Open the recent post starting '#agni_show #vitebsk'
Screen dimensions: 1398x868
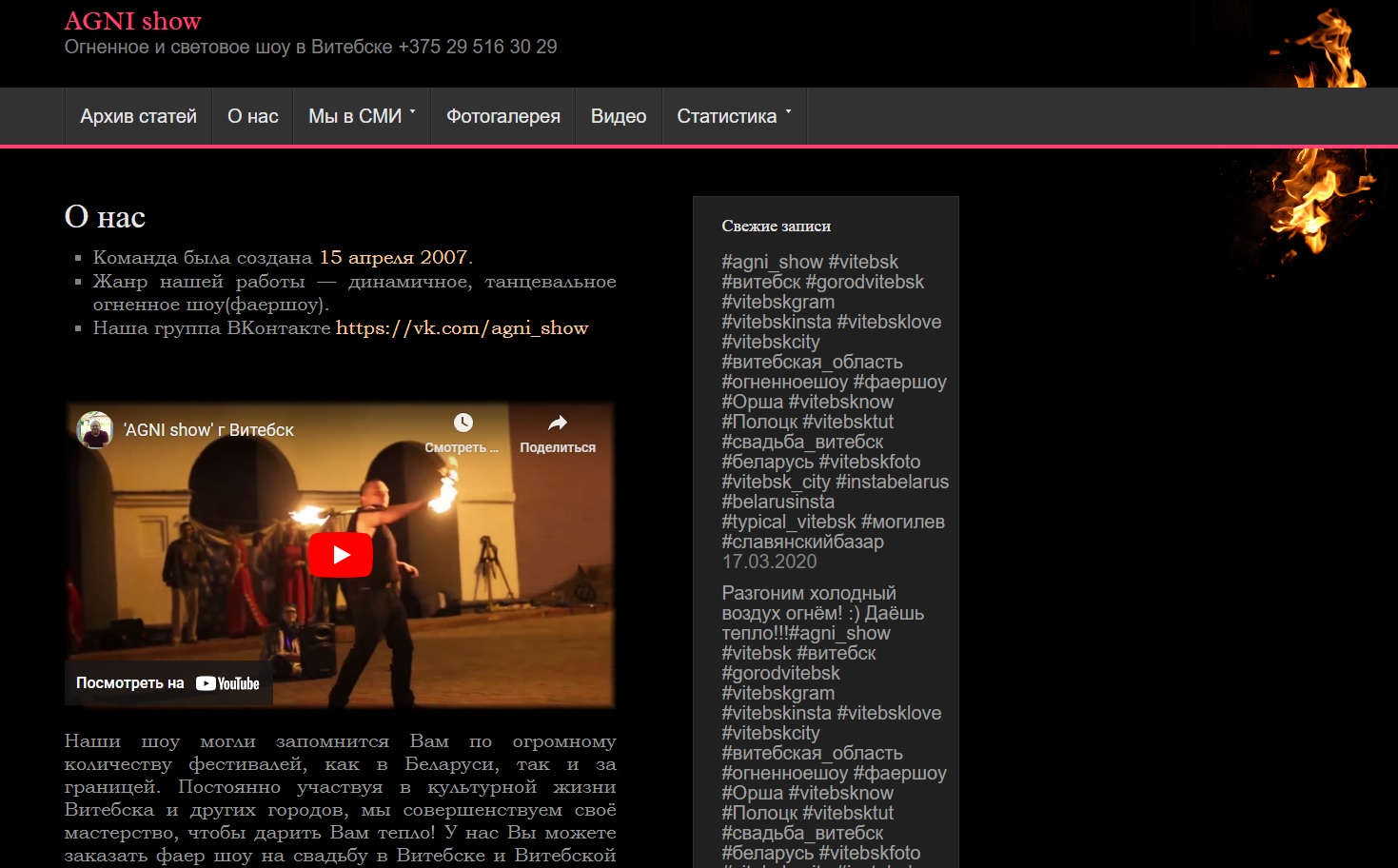[835, 402]
